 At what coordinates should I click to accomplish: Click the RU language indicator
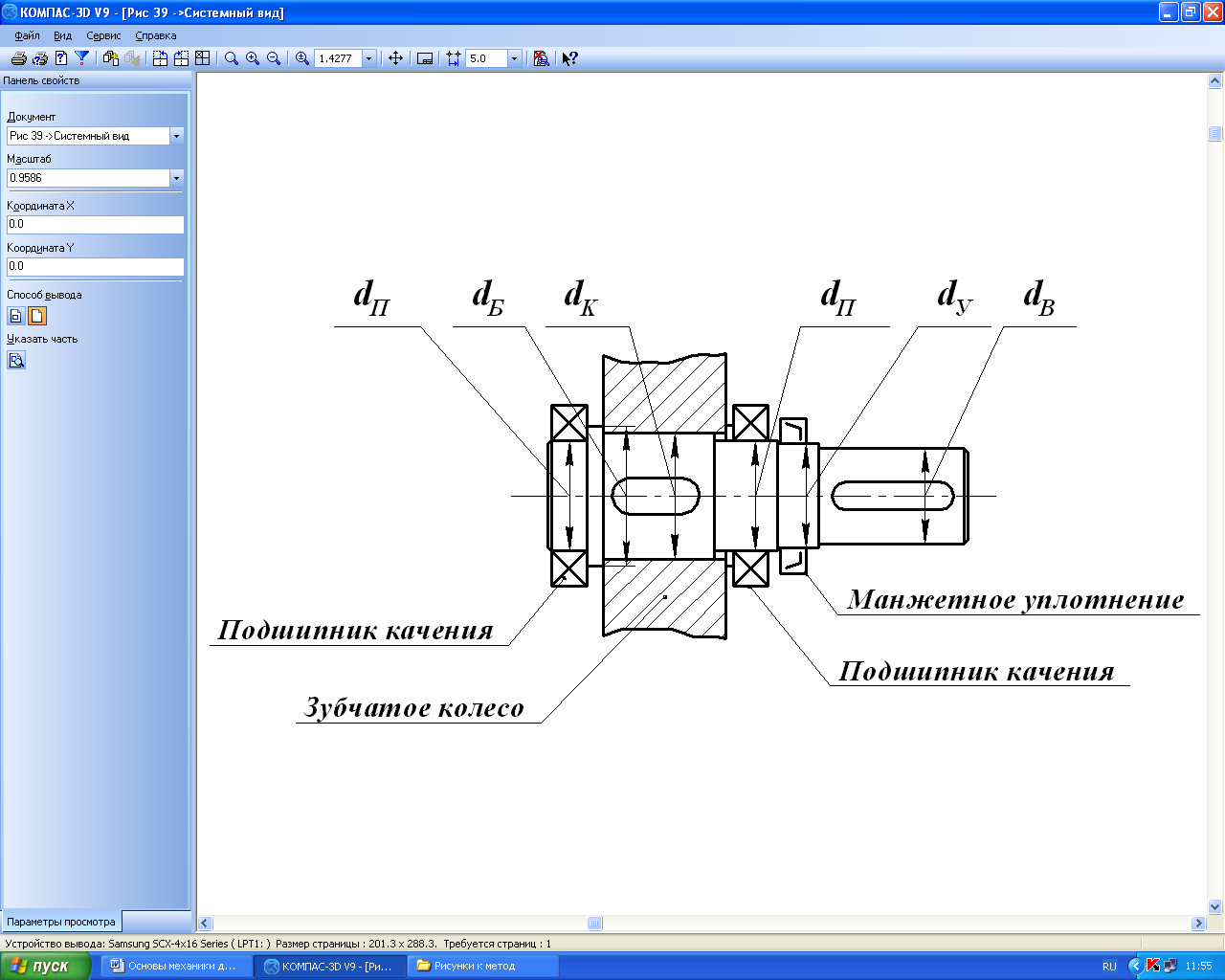(x=1109, y=967)
